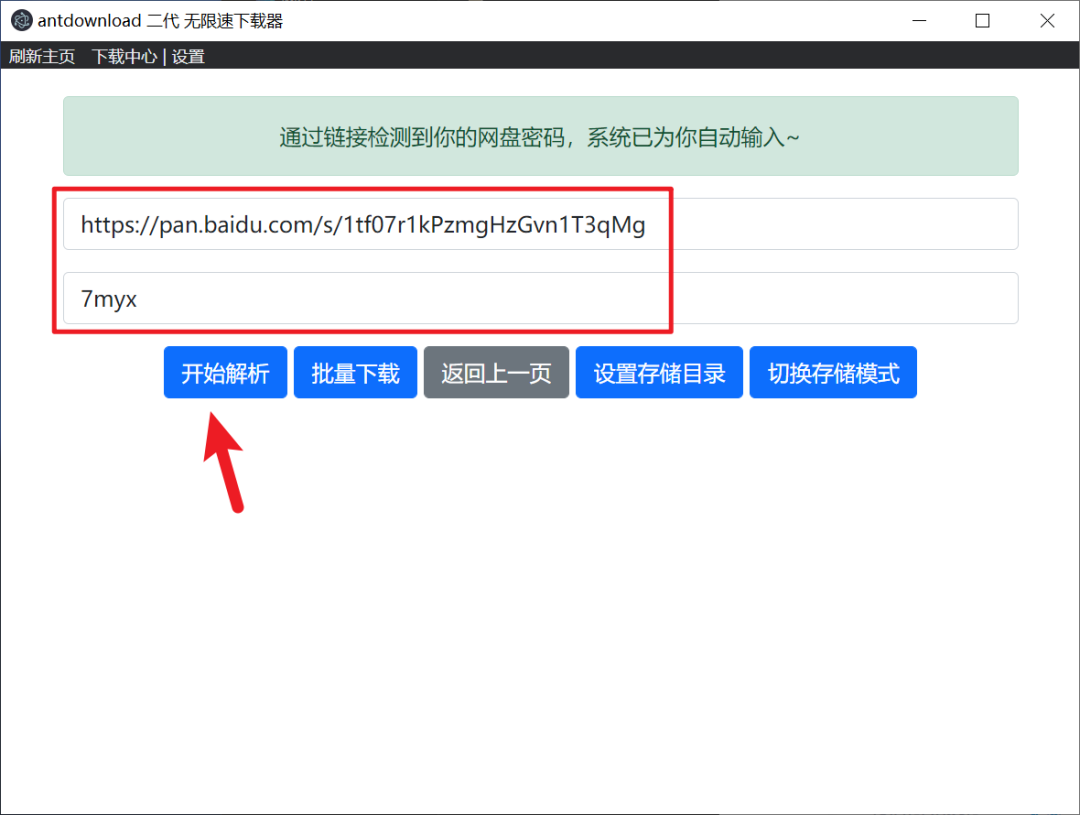
Task: Click the window title text antdownload 二代 无限速下载器
Action: [x=160, y=21]
